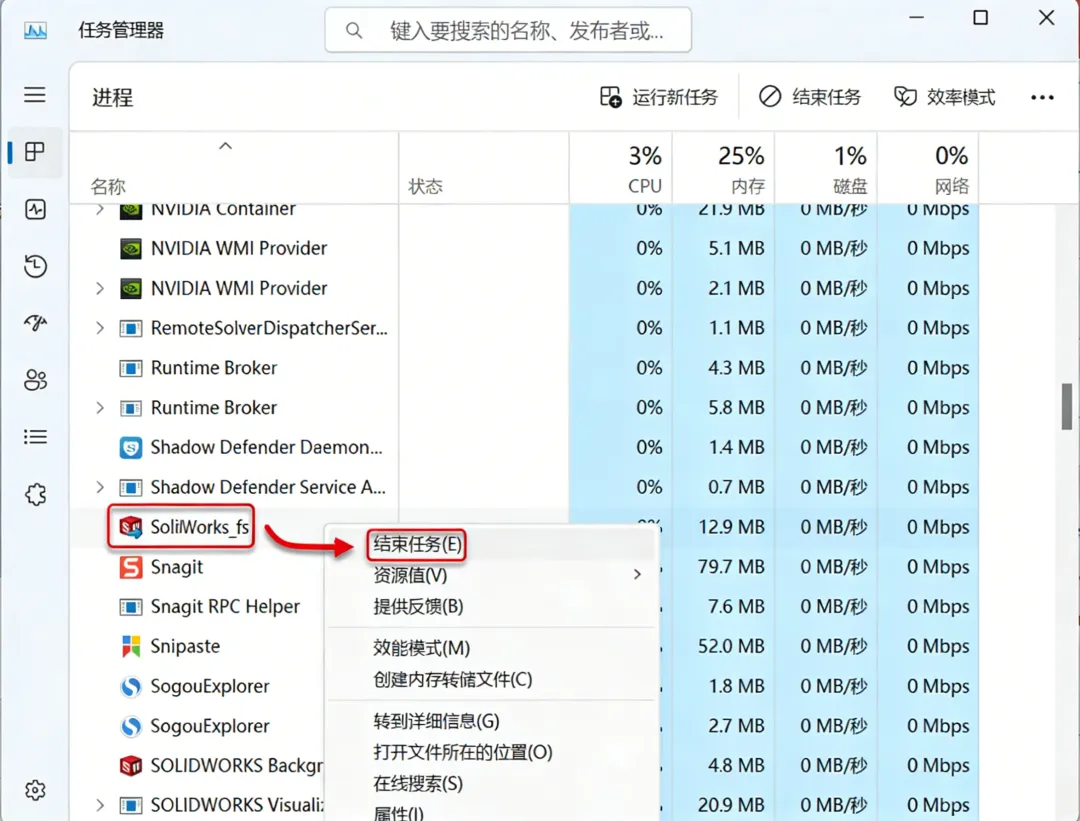Open the Services puzzle sidebar icon
The image size is (1080, 821).
[x=35, y=494]
